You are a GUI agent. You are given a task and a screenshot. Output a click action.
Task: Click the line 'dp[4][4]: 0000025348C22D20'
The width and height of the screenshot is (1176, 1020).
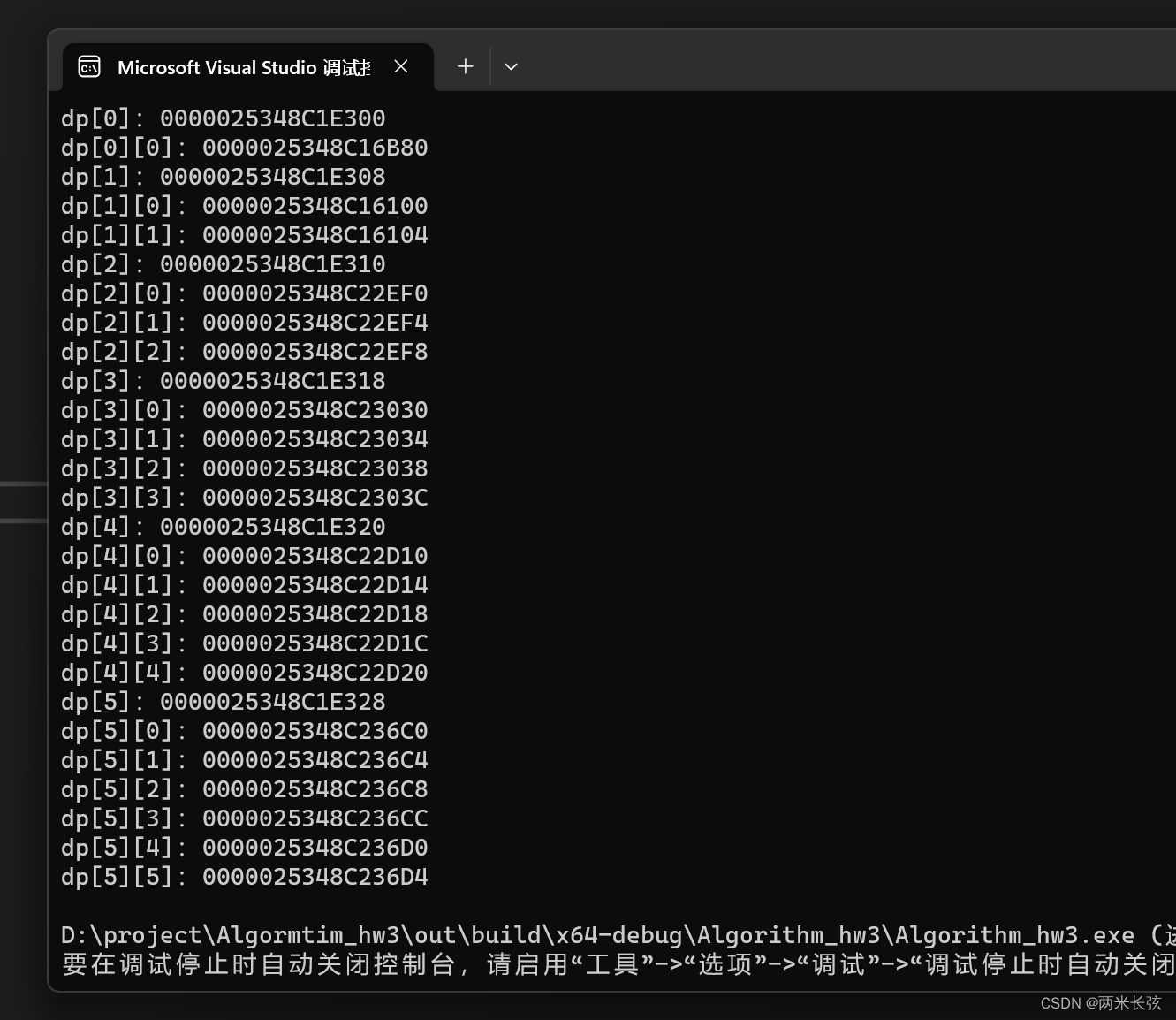[x=245, y=673]
